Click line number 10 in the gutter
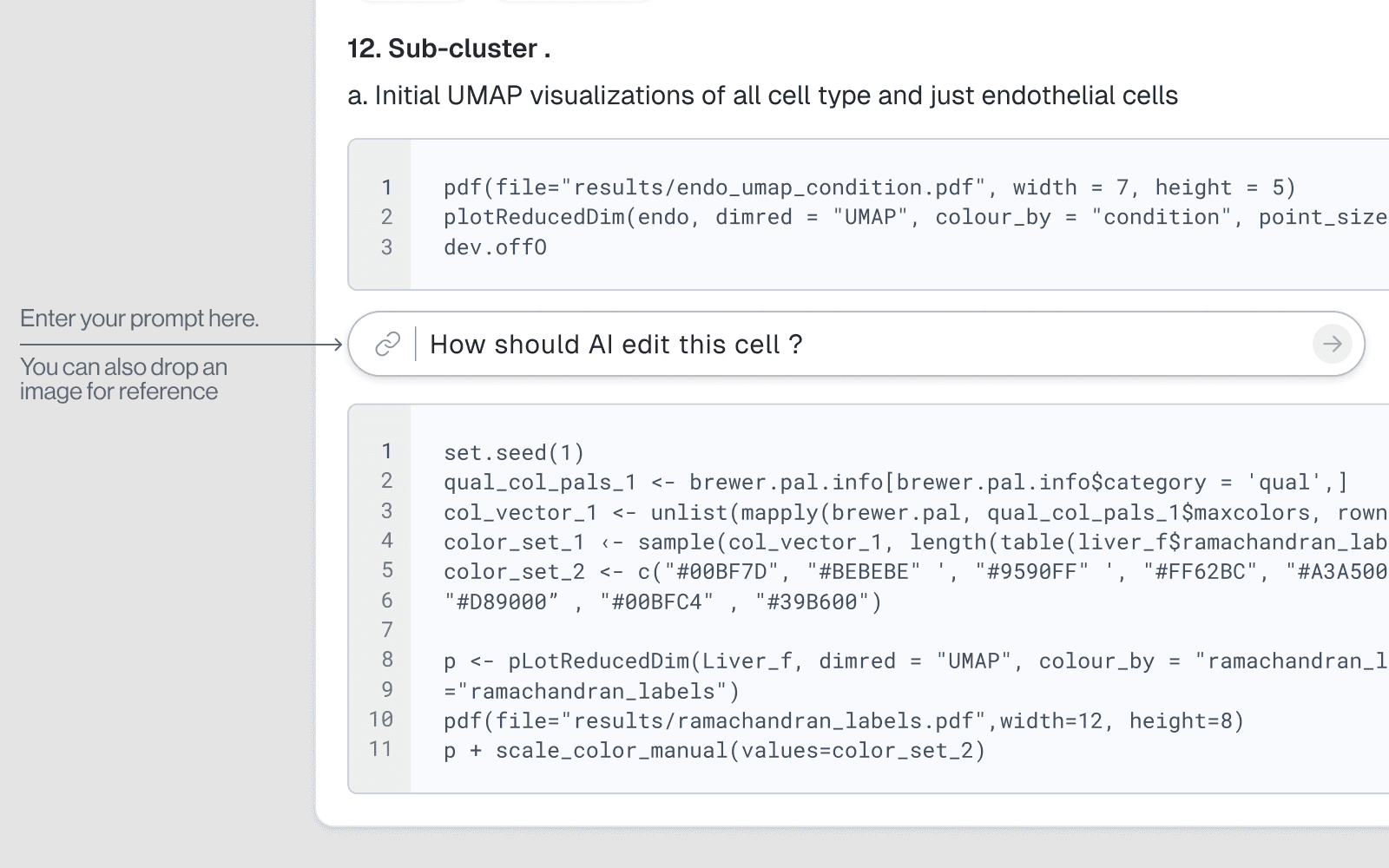This screenshot has width=1389, height=868. (x=381, y=720)
